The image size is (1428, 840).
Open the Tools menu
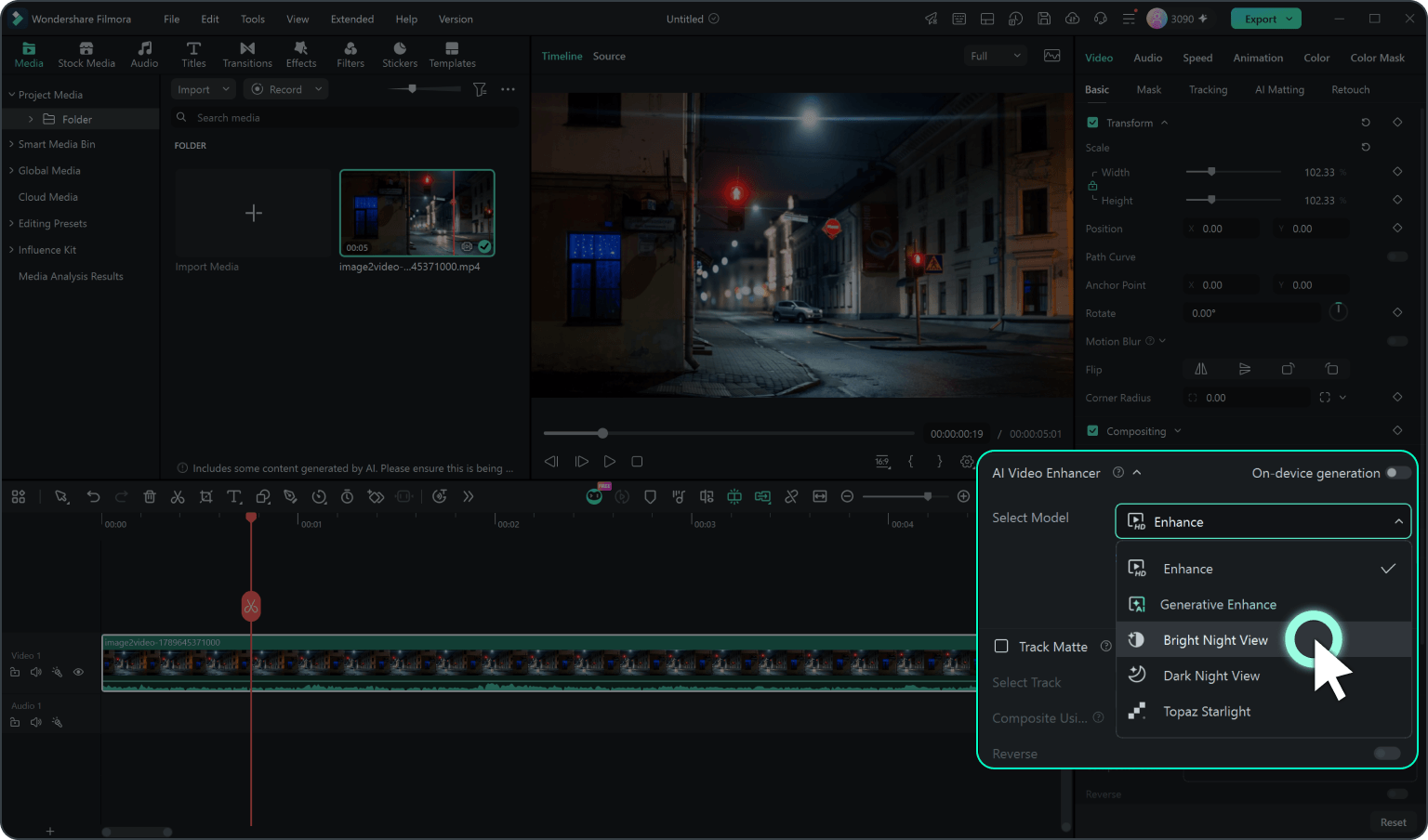pyautogui.click(x=253, y=19)
